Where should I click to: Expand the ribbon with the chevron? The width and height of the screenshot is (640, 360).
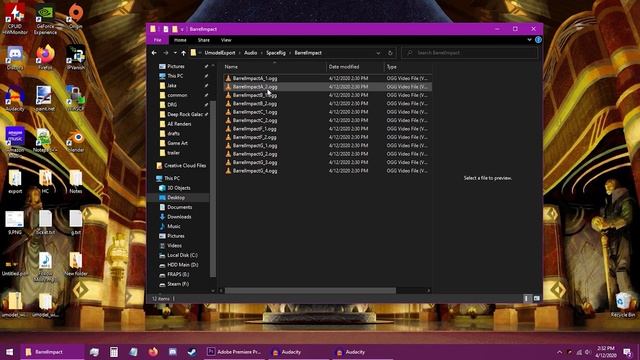[x=529, y=40]
